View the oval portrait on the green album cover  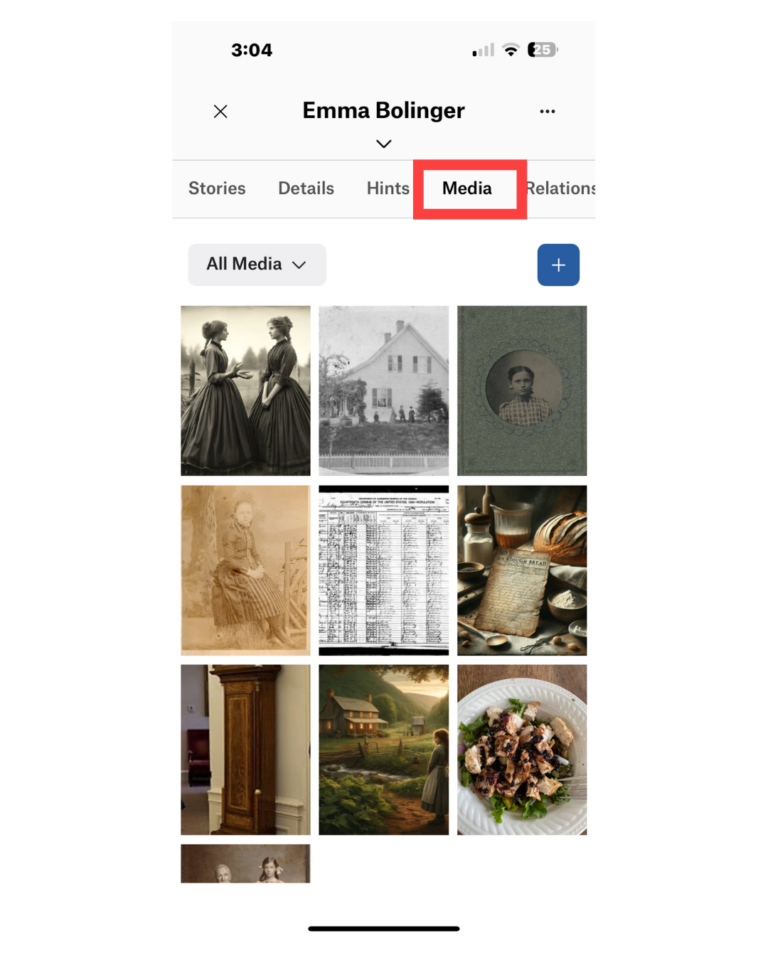click(522, 391)
